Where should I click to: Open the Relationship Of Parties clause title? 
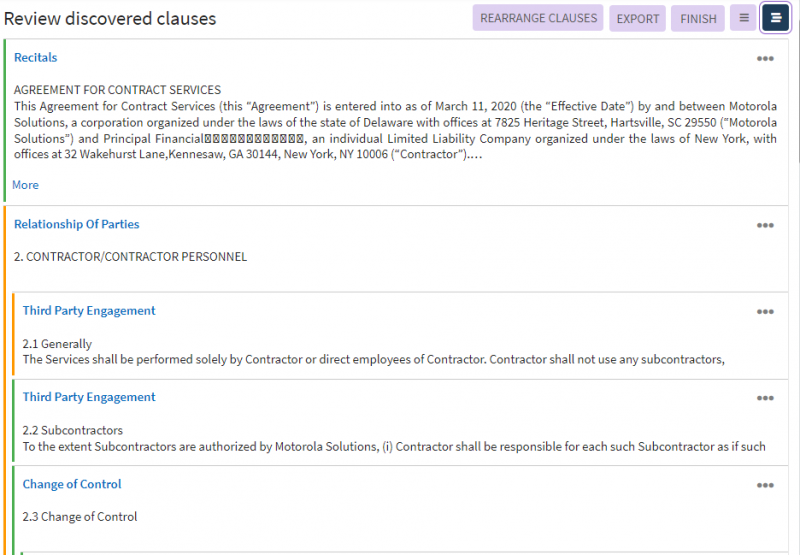pos(76,224)
